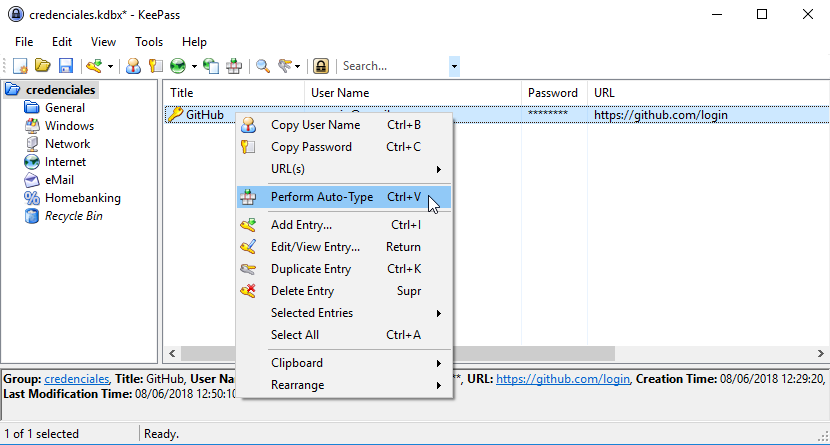Click the New database toolbar icon
The height and width of the screenshot is (445, 830).
[20, 66]
